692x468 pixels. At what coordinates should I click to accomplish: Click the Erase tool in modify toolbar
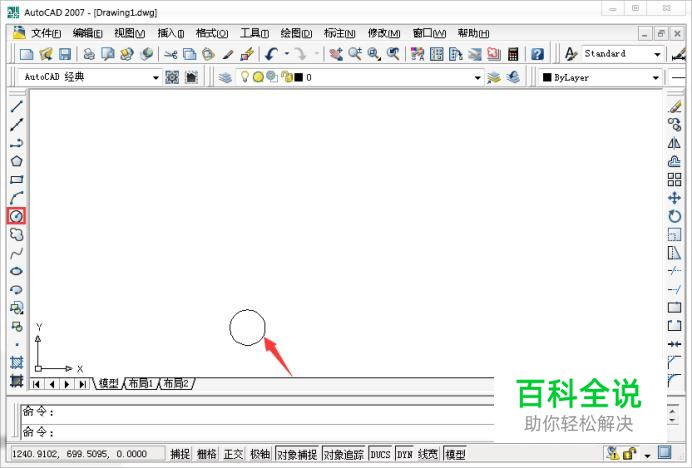674,106
